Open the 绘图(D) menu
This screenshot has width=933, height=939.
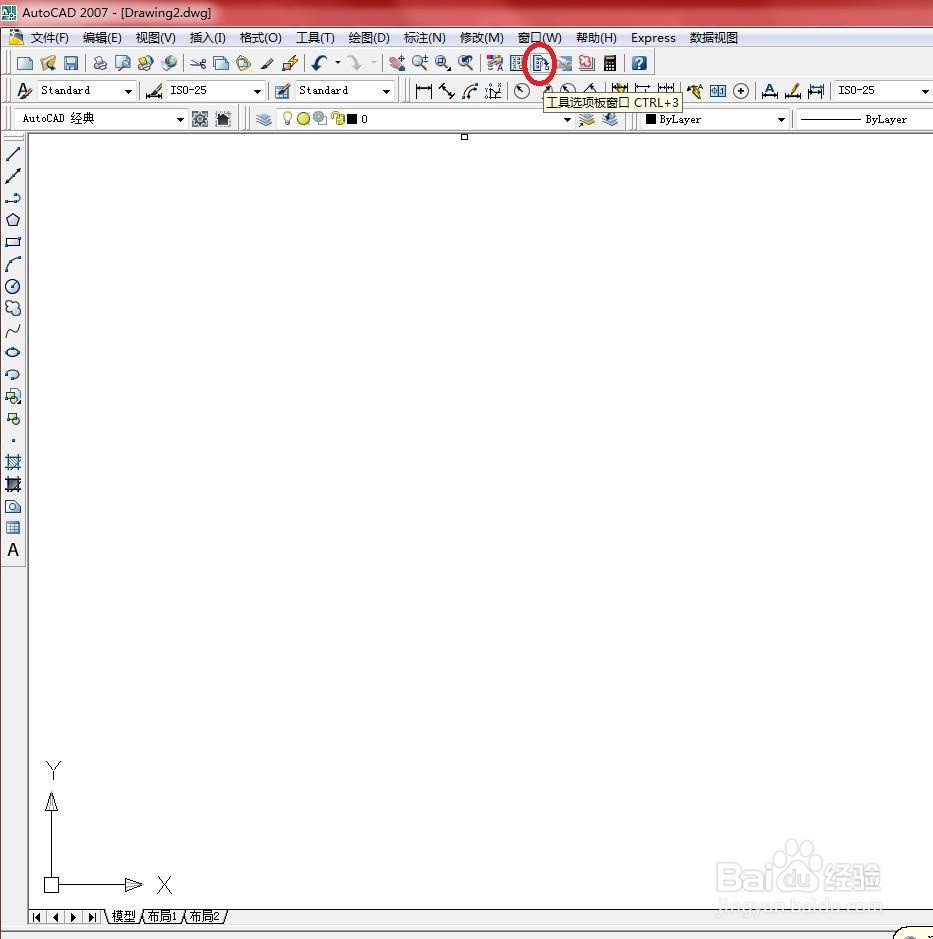click(x=369, y=38)
